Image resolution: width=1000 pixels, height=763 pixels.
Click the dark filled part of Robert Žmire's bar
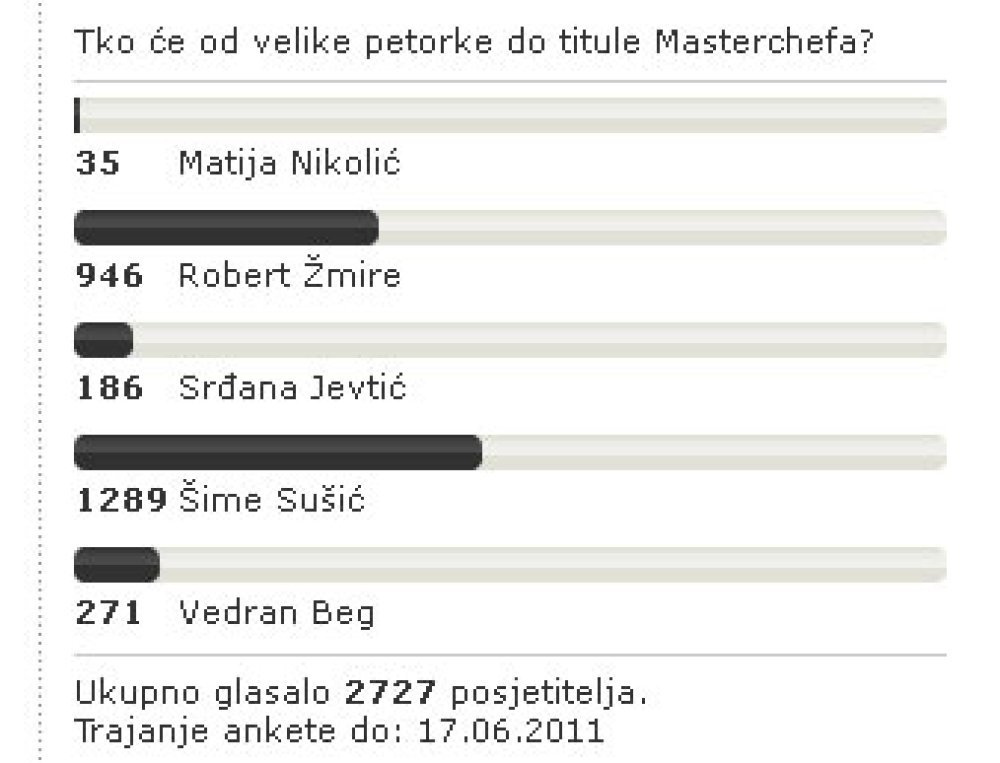pos(226,228)
